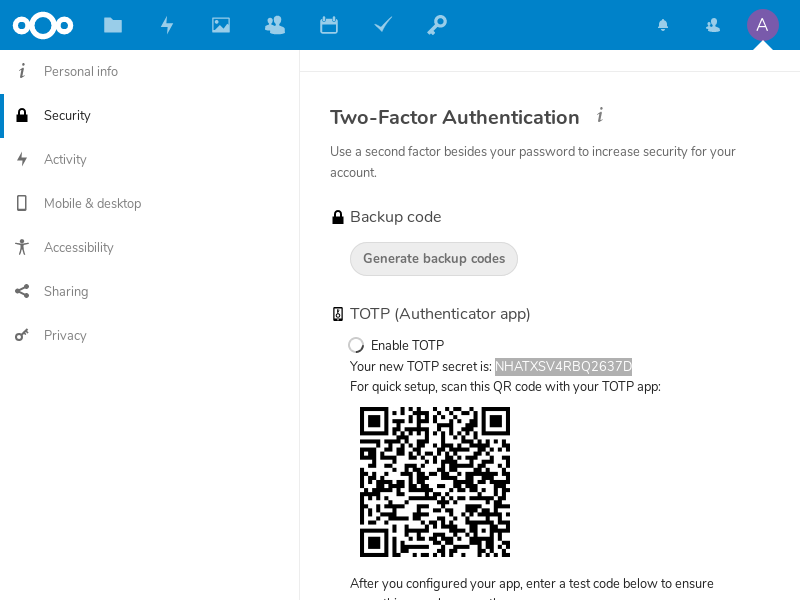Click the Two-Factor Authentication info icon

(600, 116)
